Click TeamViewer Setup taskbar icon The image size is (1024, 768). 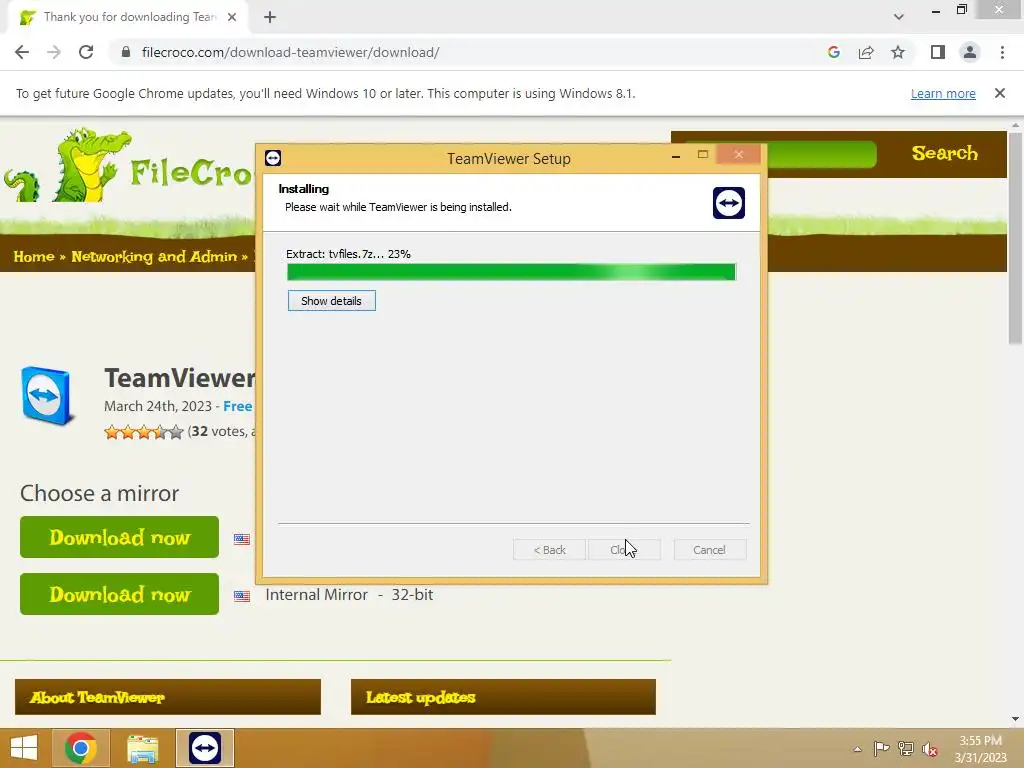click(x=205, y=748)
